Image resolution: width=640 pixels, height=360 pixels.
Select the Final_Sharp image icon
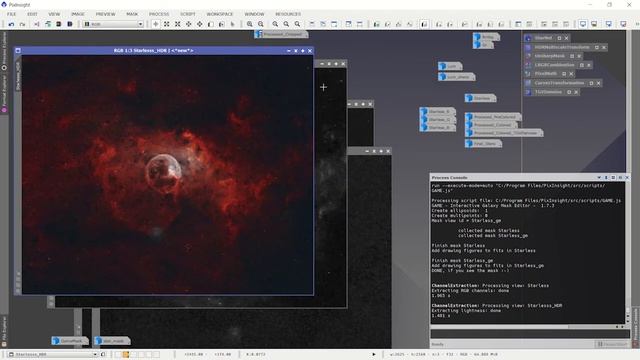coord(483,143)
